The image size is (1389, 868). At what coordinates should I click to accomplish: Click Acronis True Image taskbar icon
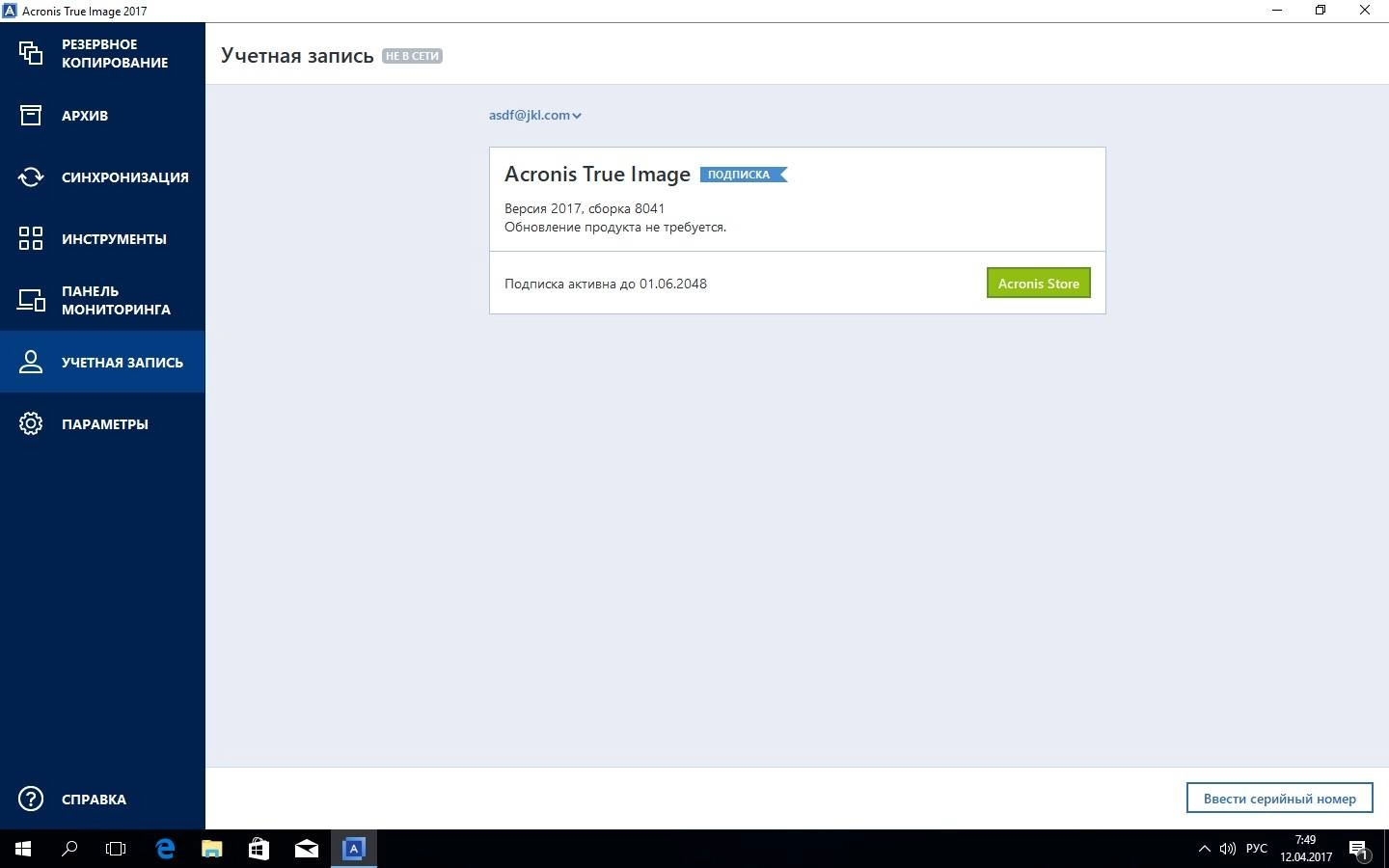pos(353,849)
